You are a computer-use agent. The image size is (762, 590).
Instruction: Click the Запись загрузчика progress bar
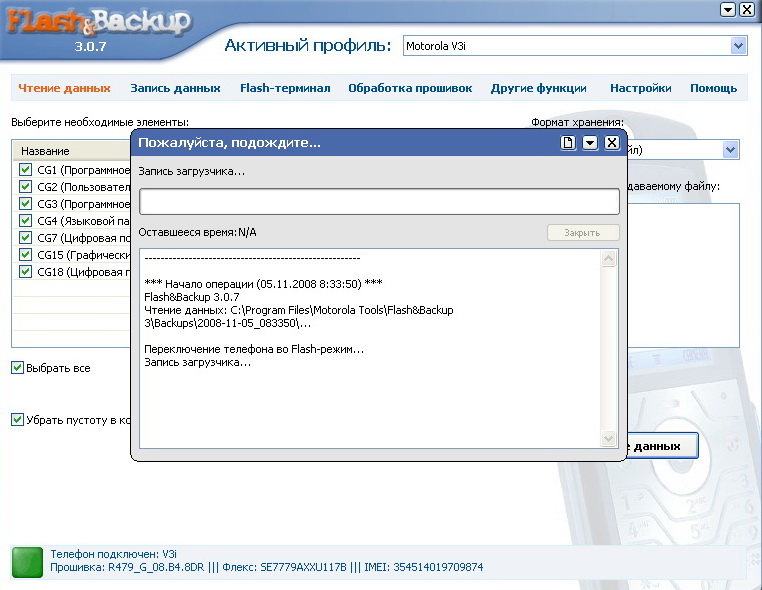pos(379,202)
